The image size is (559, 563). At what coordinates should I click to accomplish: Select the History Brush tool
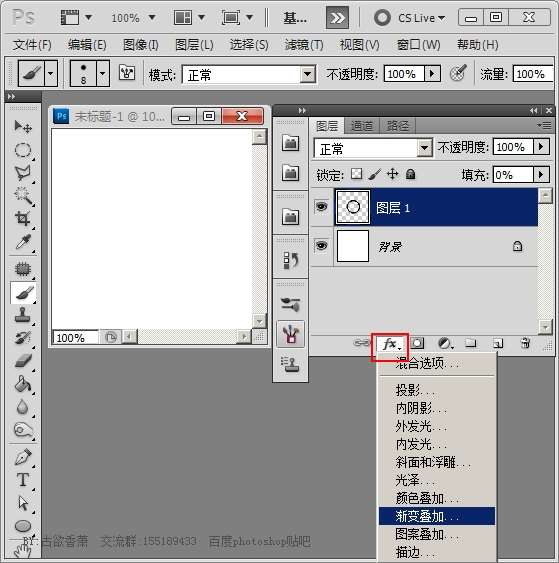[23, 338]
